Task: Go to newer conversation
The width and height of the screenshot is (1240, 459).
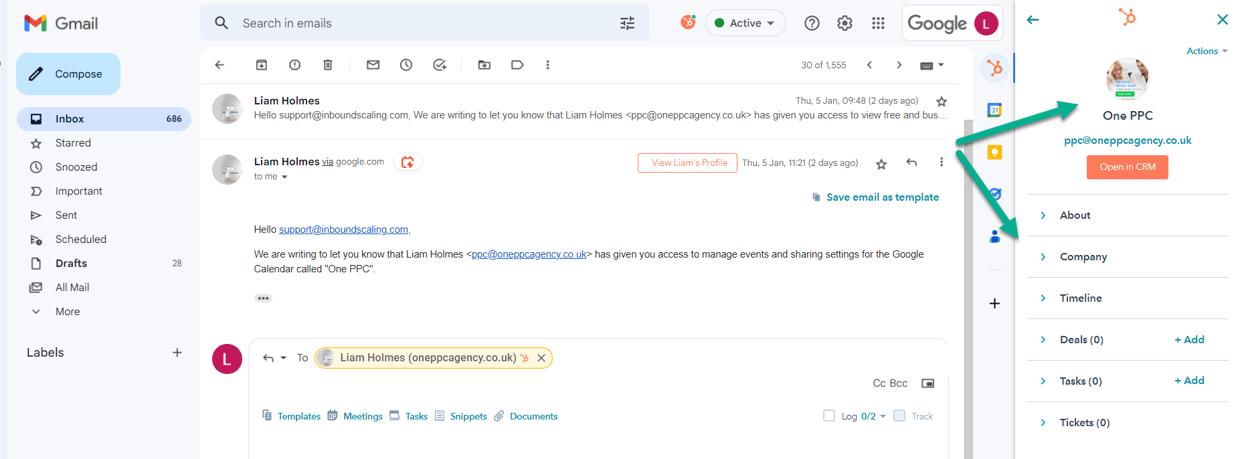Action: tap(869, 65)
